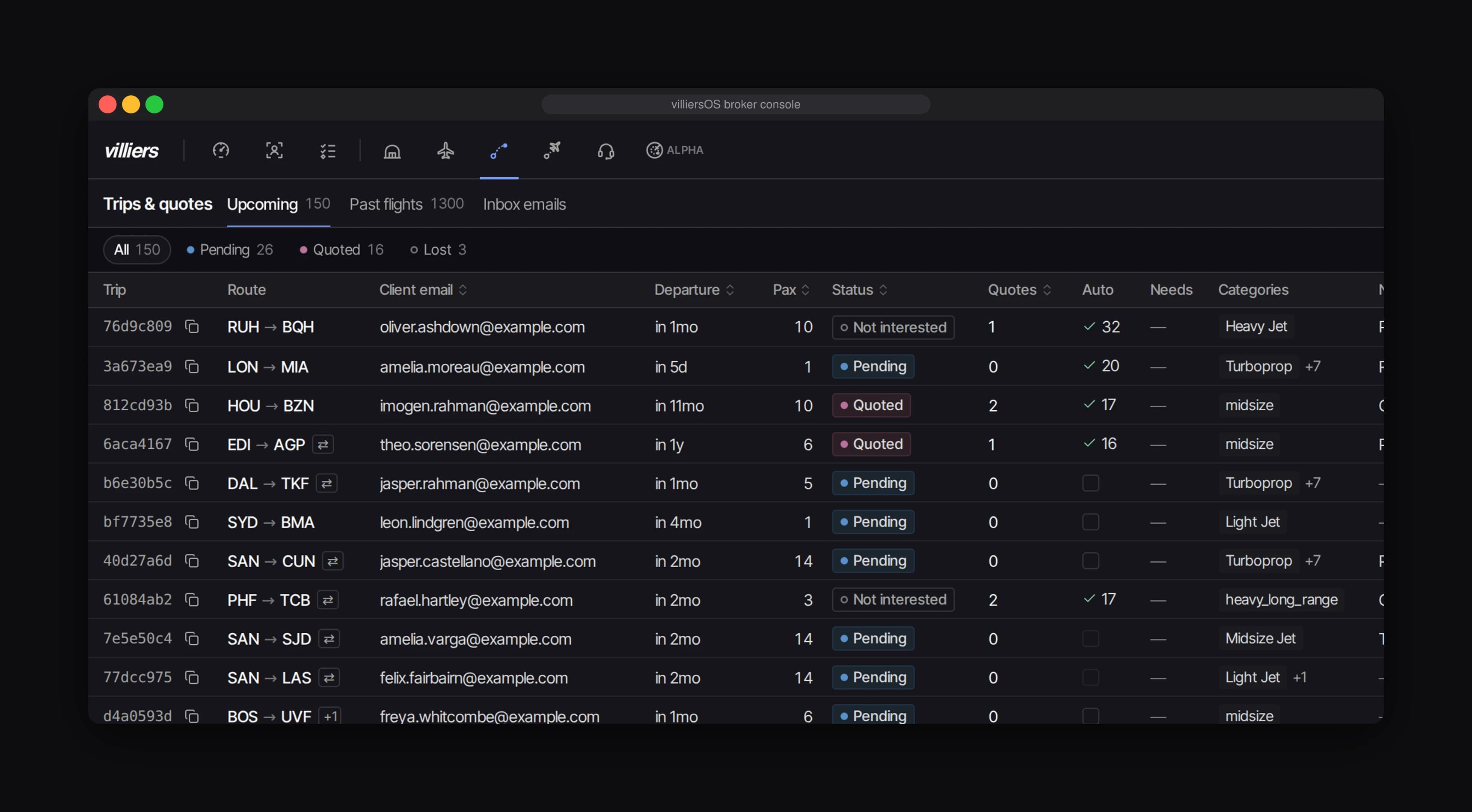1472x812 pixels.
Task: Open the aircraft plane icon
Action: [x=446, y=150]
